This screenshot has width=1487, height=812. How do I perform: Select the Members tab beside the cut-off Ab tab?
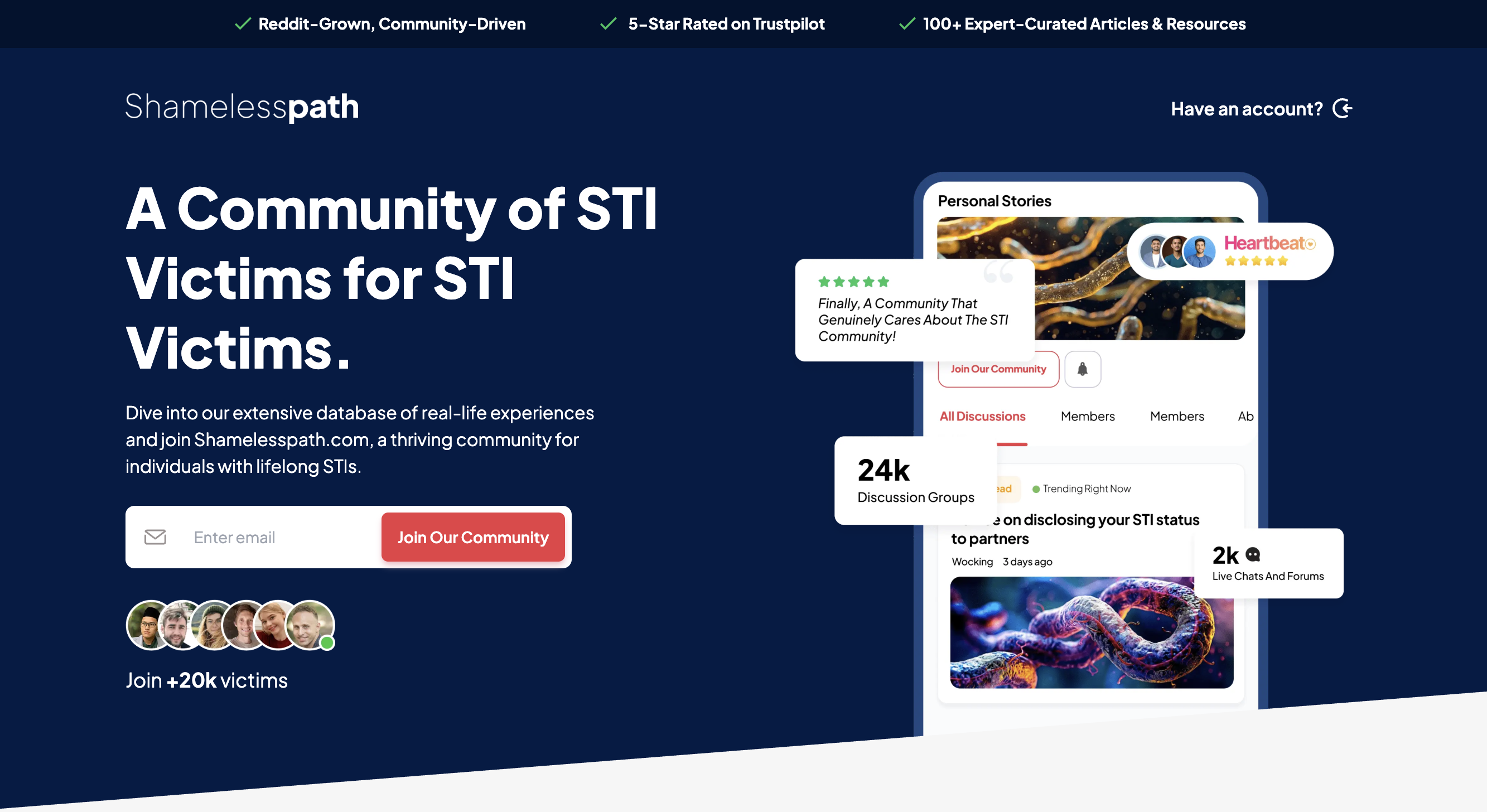pyautogui.click(x=1177, y=416)
